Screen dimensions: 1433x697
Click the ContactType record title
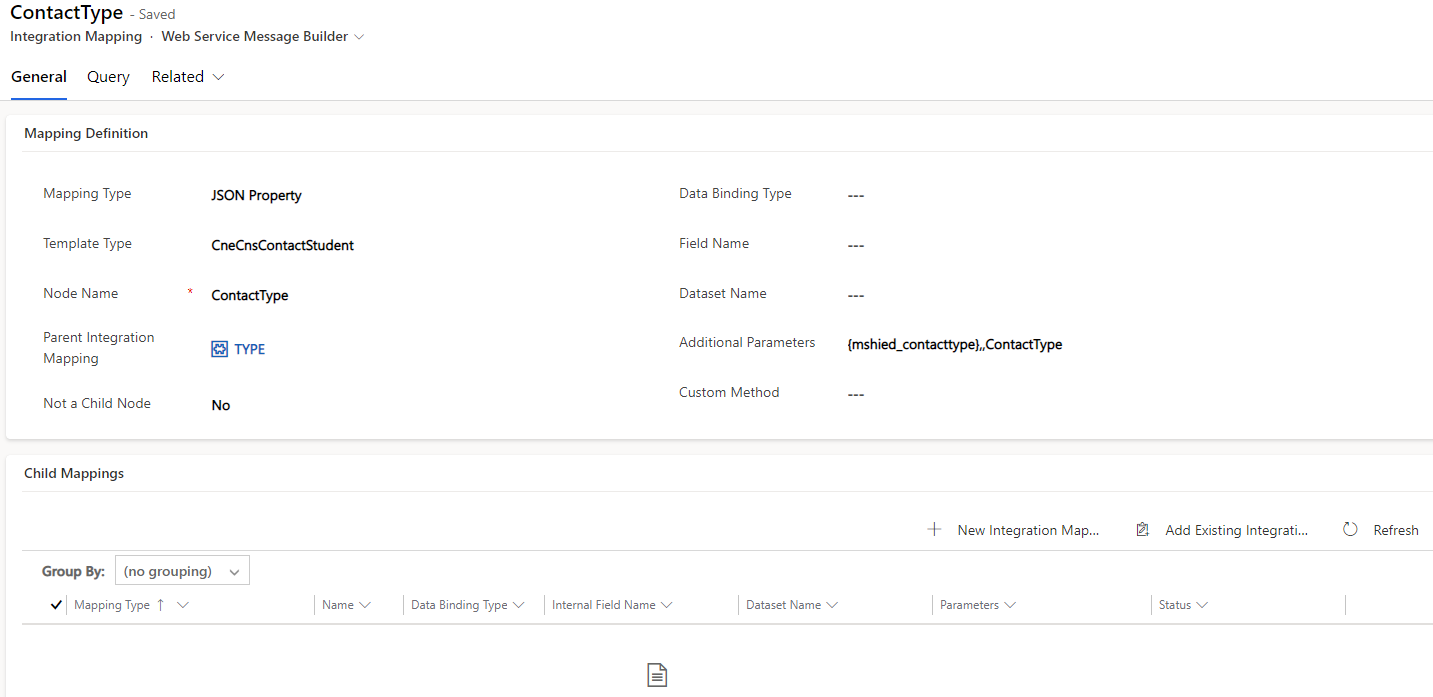pyautogui.click(x=66, y=13)
